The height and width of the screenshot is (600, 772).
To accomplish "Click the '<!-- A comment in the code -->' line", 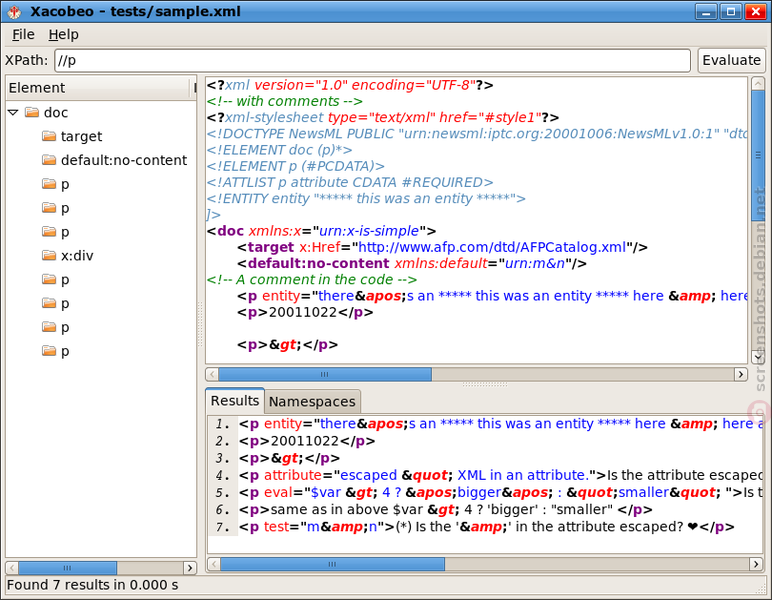I will pyautogui.click(x=312, y=280).
